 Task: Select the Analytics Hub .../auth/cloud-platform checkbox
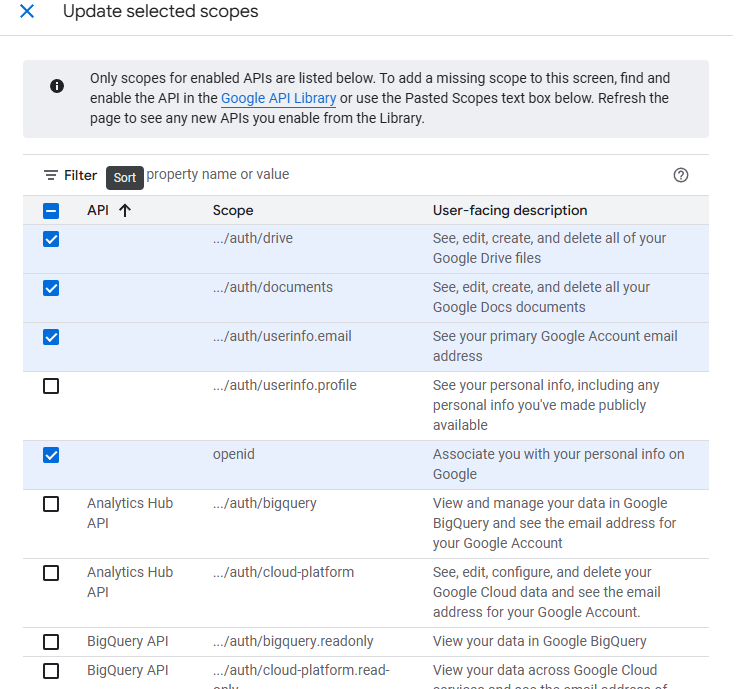click(x=51, y=573)
